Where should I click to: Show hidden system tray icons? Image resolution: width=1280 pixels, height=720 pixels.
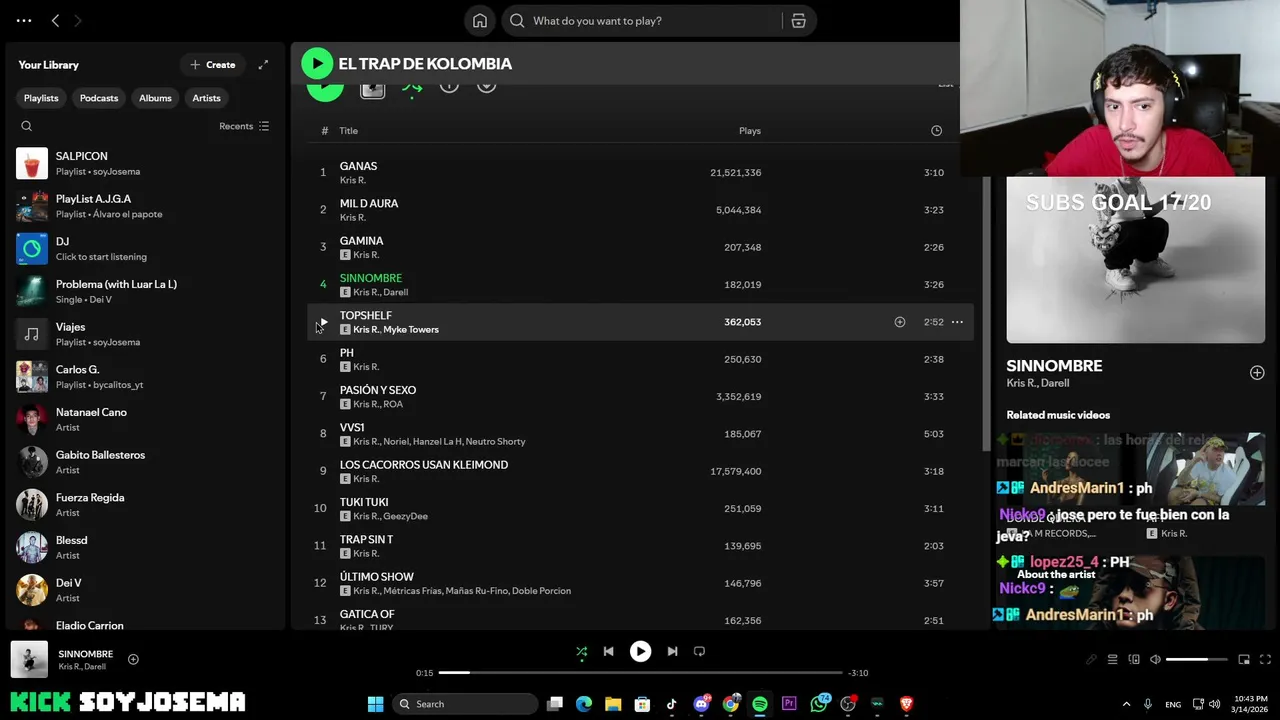coord(1126,704)
